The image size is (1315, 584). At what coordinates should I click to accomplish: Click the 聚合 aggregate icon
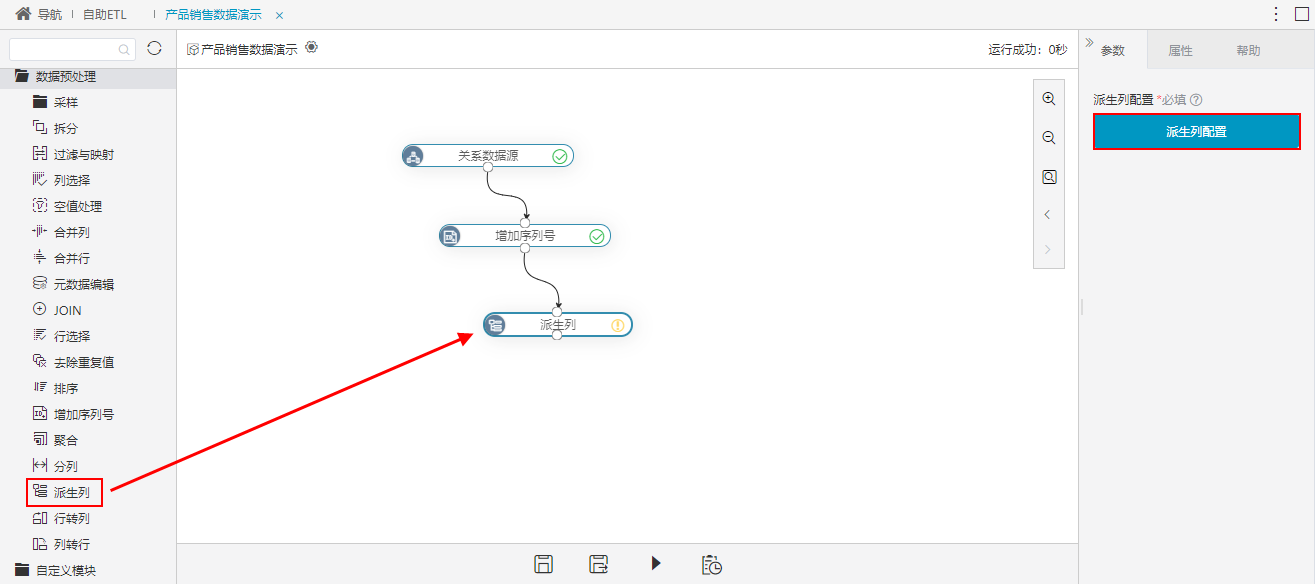[x=40, y=440]
